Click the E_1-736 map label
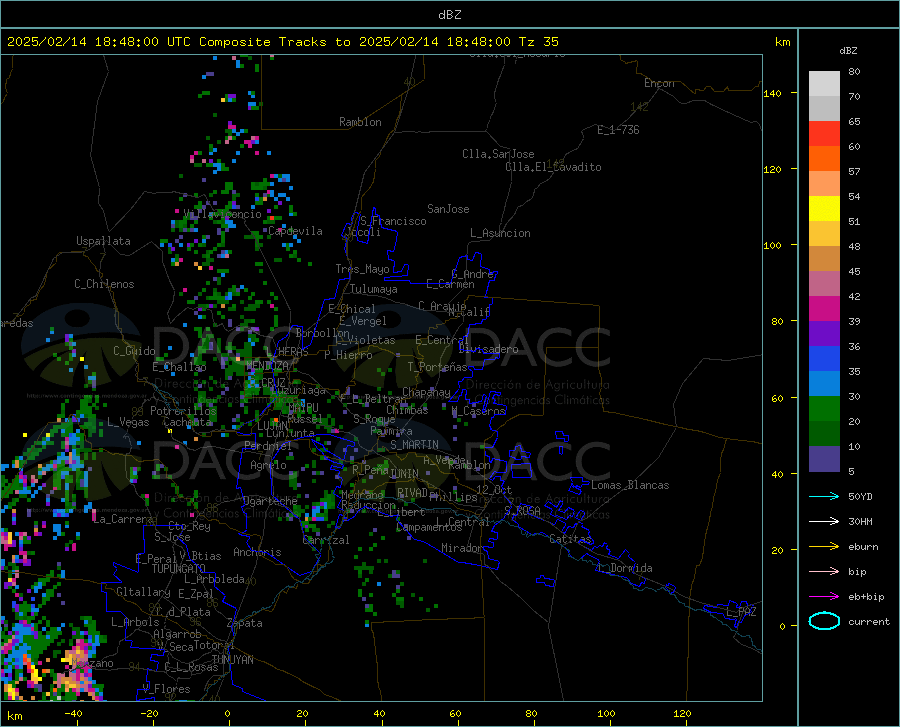The height and width of the screenshot is (727, 900). 618,130
